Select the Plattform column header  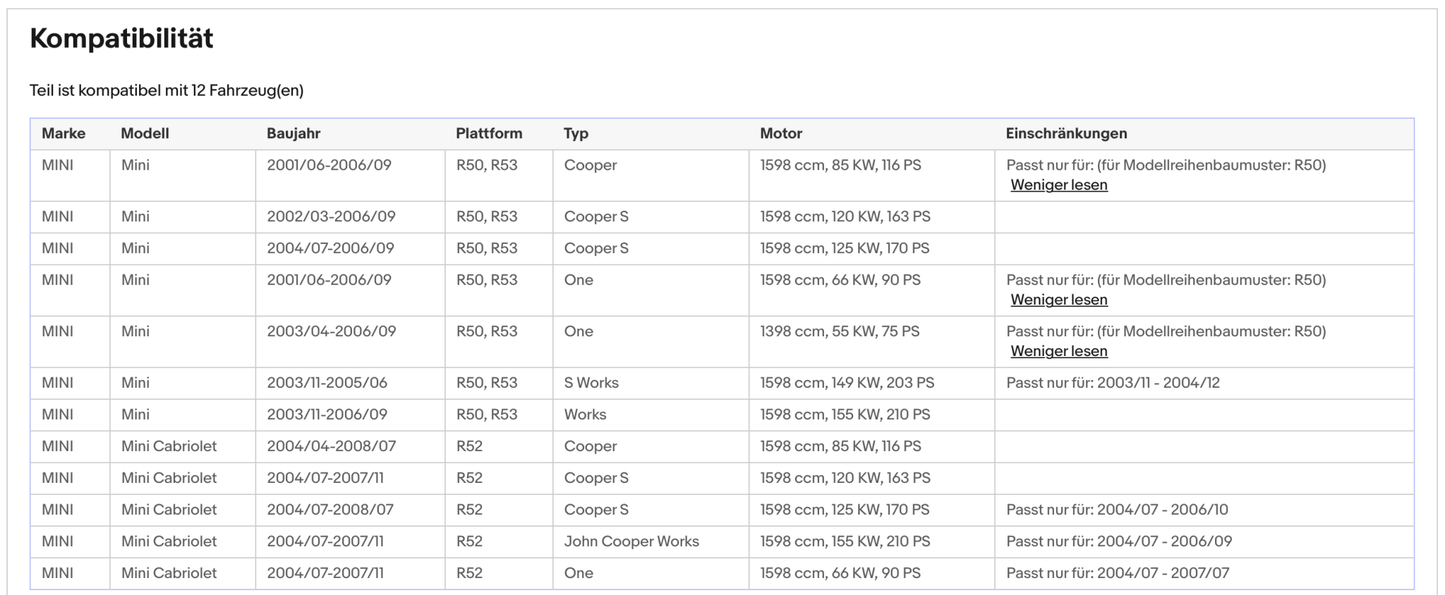click(488, 133)
